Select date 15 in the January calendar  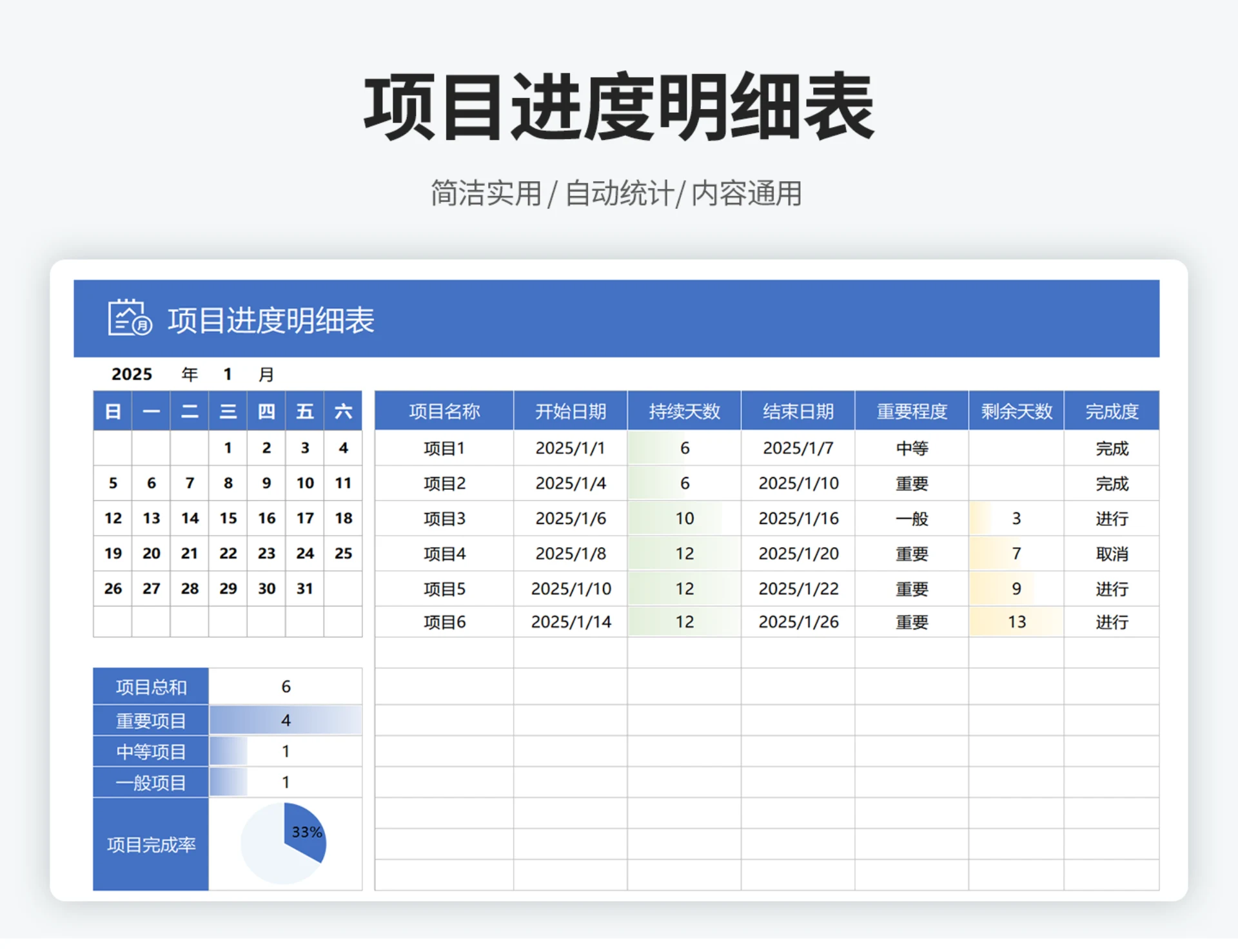227,518
